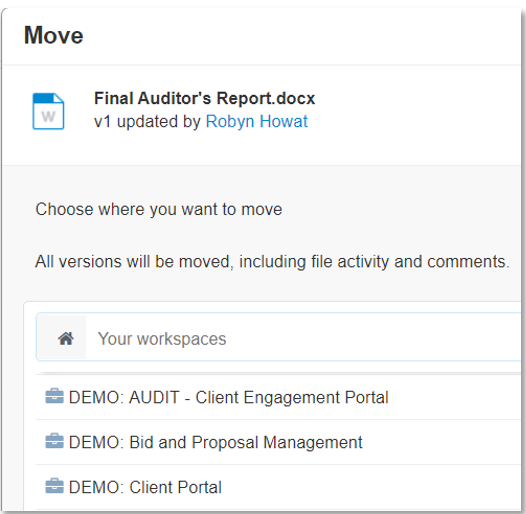Click the 'All versions will be moved' notice
The height and width of the screenshot is (514, 526).
272,262
